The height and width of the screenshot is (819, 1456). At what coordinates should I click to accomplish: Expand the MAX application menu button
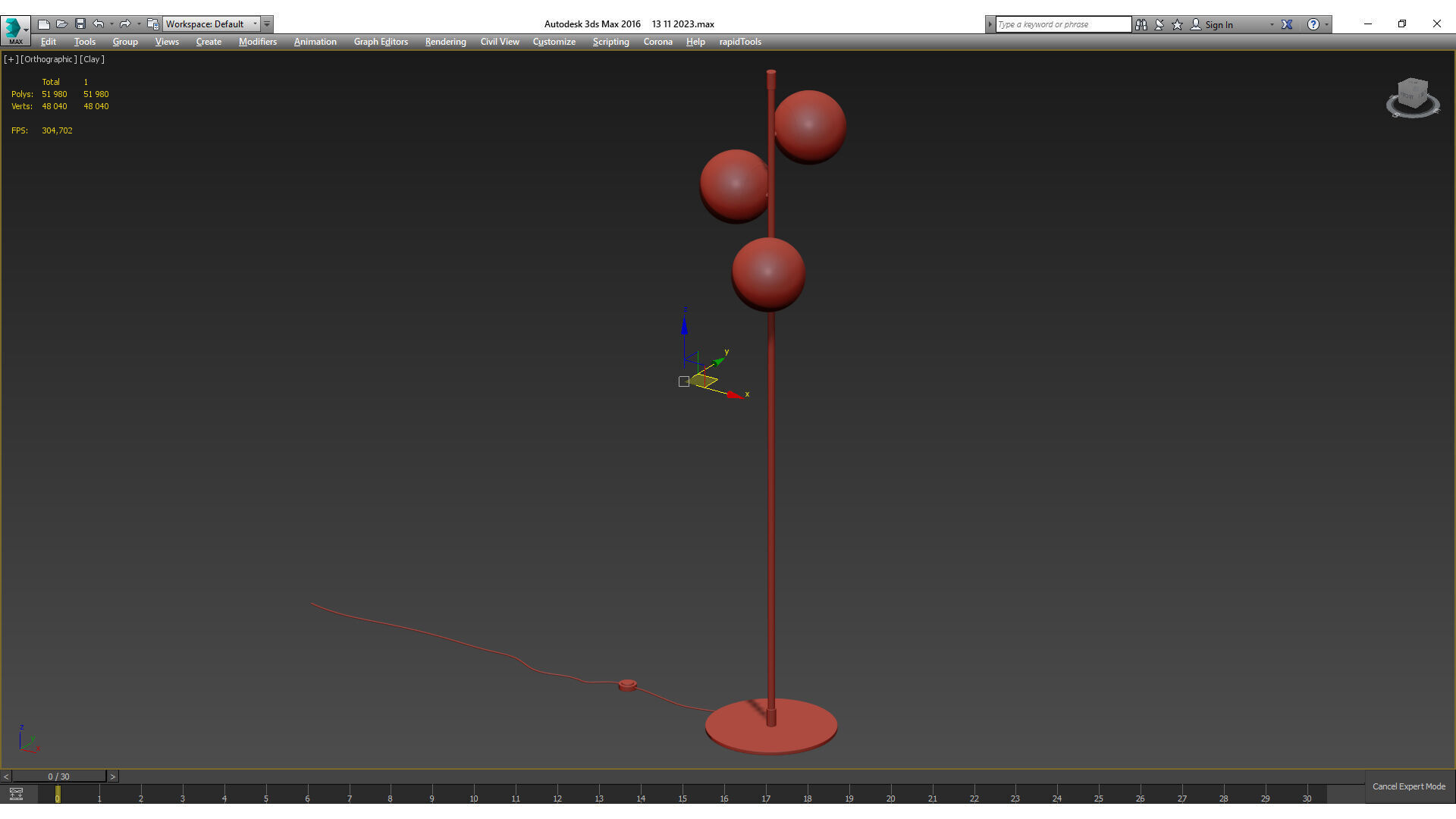coord(15,29)
